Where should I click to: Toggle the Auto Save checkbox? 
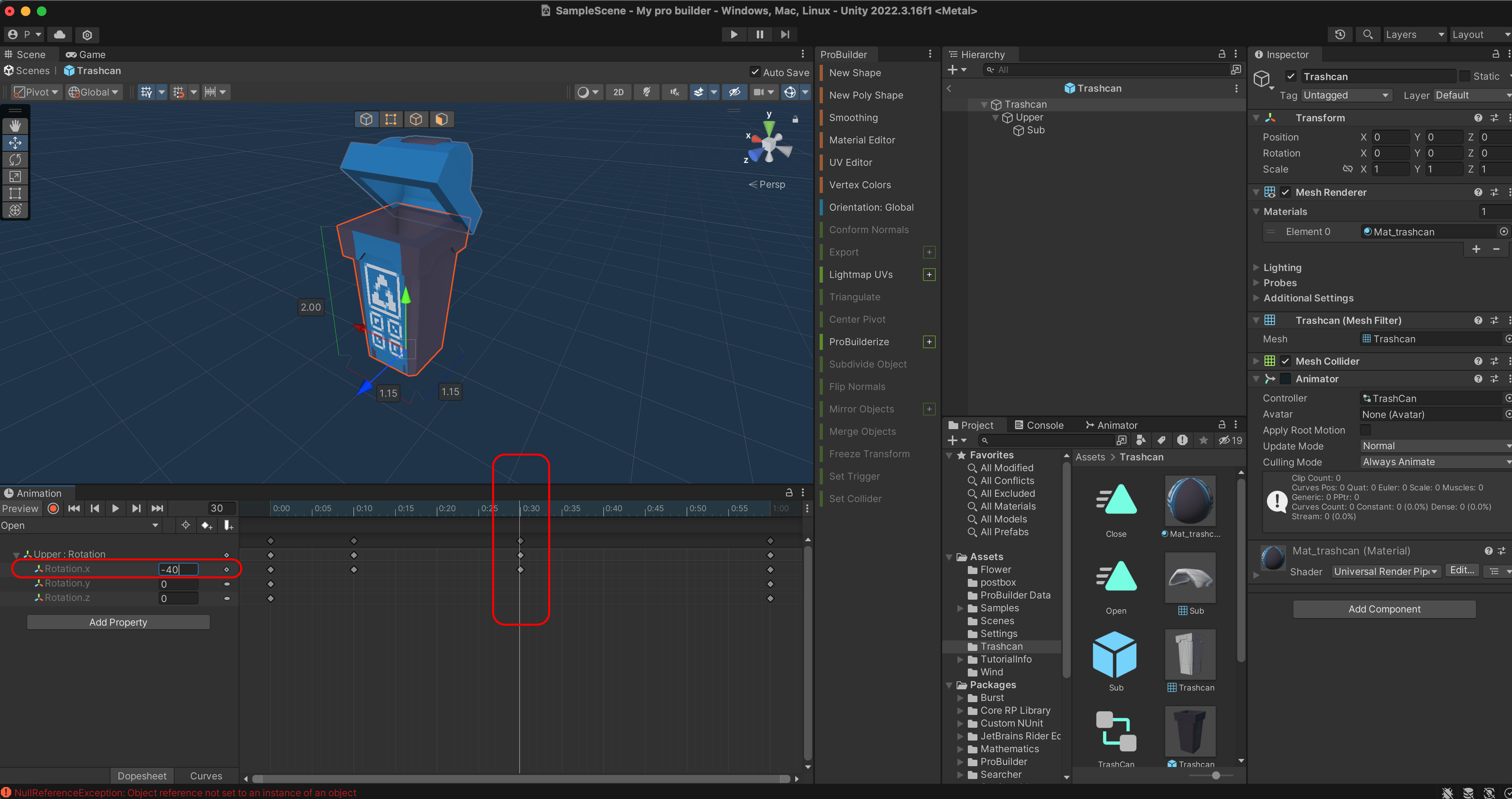756,72
